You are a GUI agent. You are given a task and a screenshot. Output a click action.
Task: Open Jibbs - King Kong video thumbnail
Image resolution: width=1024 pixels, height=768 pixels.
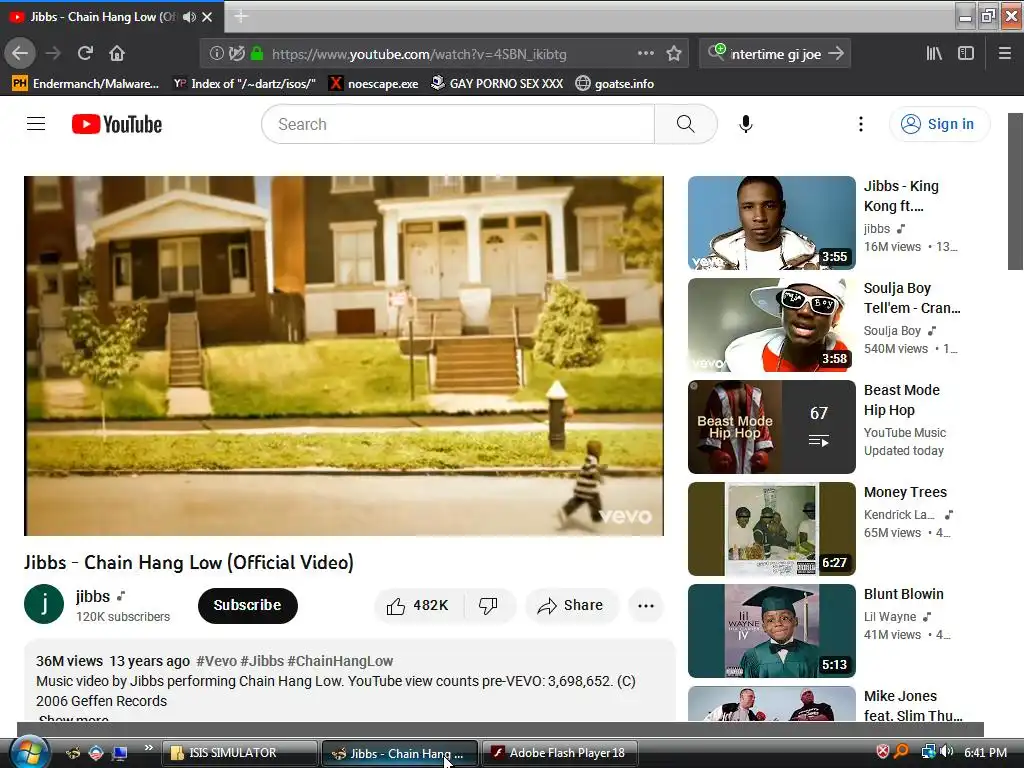[771, 223]
